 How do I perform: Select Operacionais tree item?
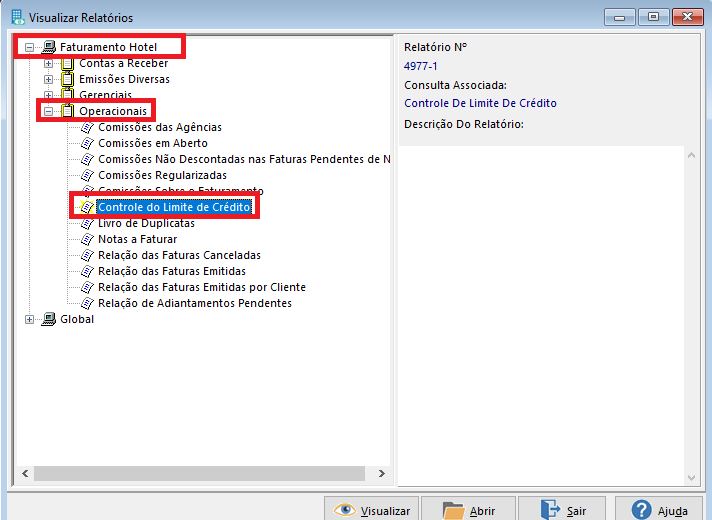[x=113, y=111]
